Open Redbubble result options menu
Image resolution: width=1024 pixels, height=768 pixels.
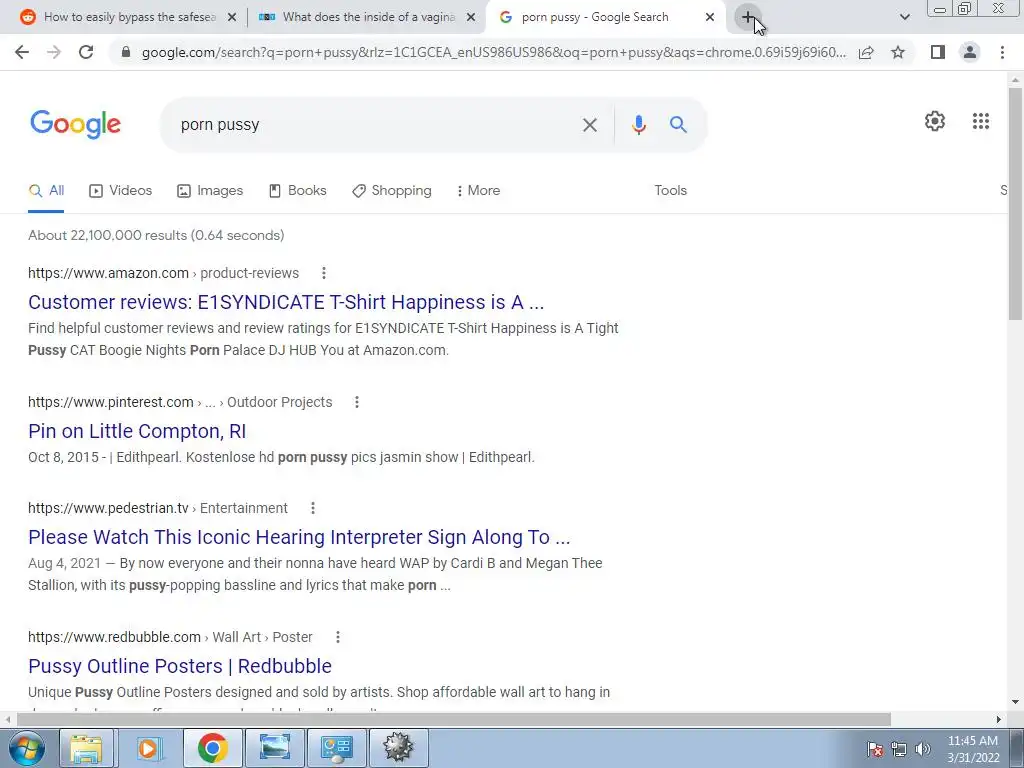tap(338, 637)
